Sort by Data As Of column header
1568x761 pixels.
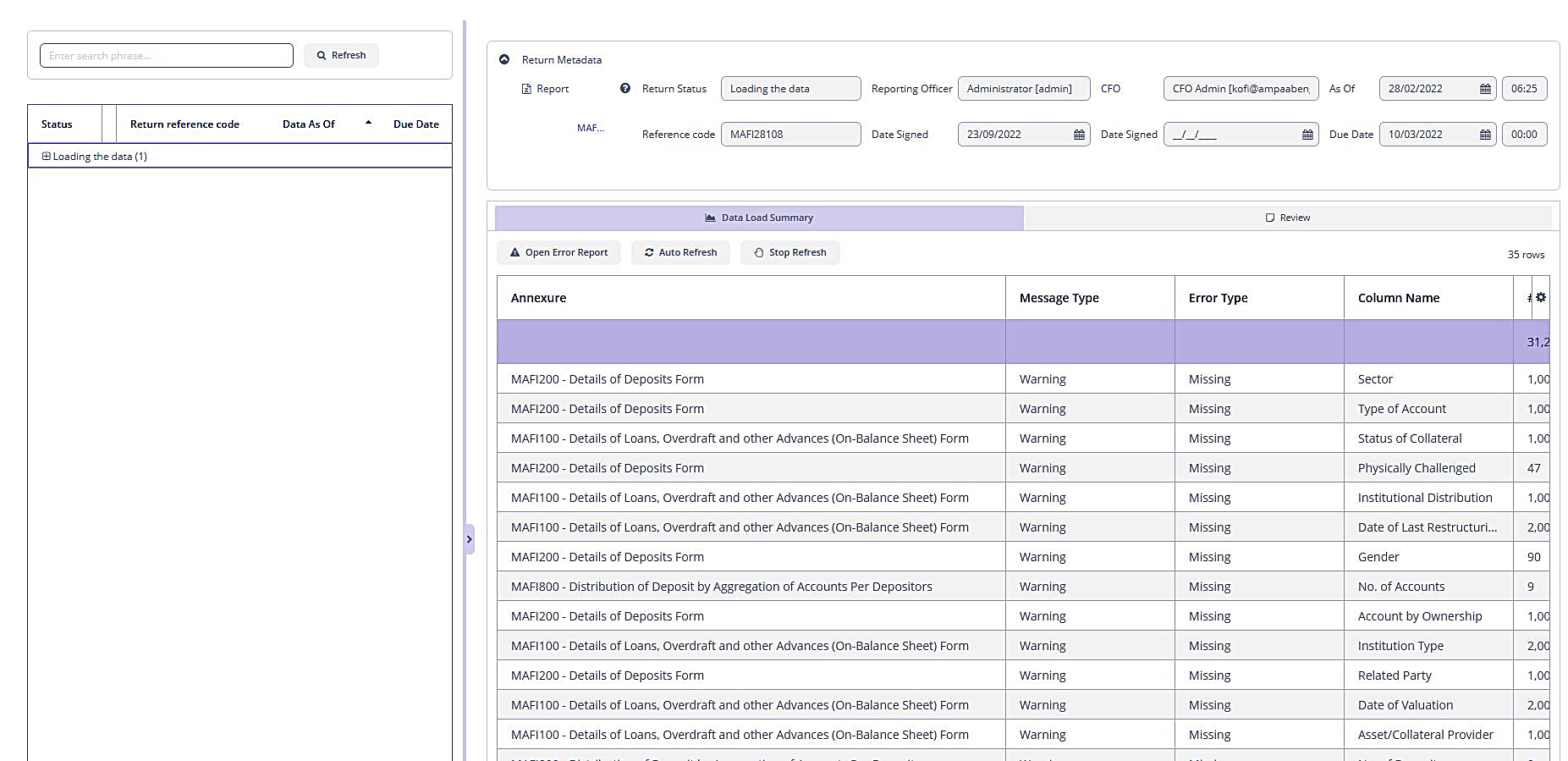309,124
